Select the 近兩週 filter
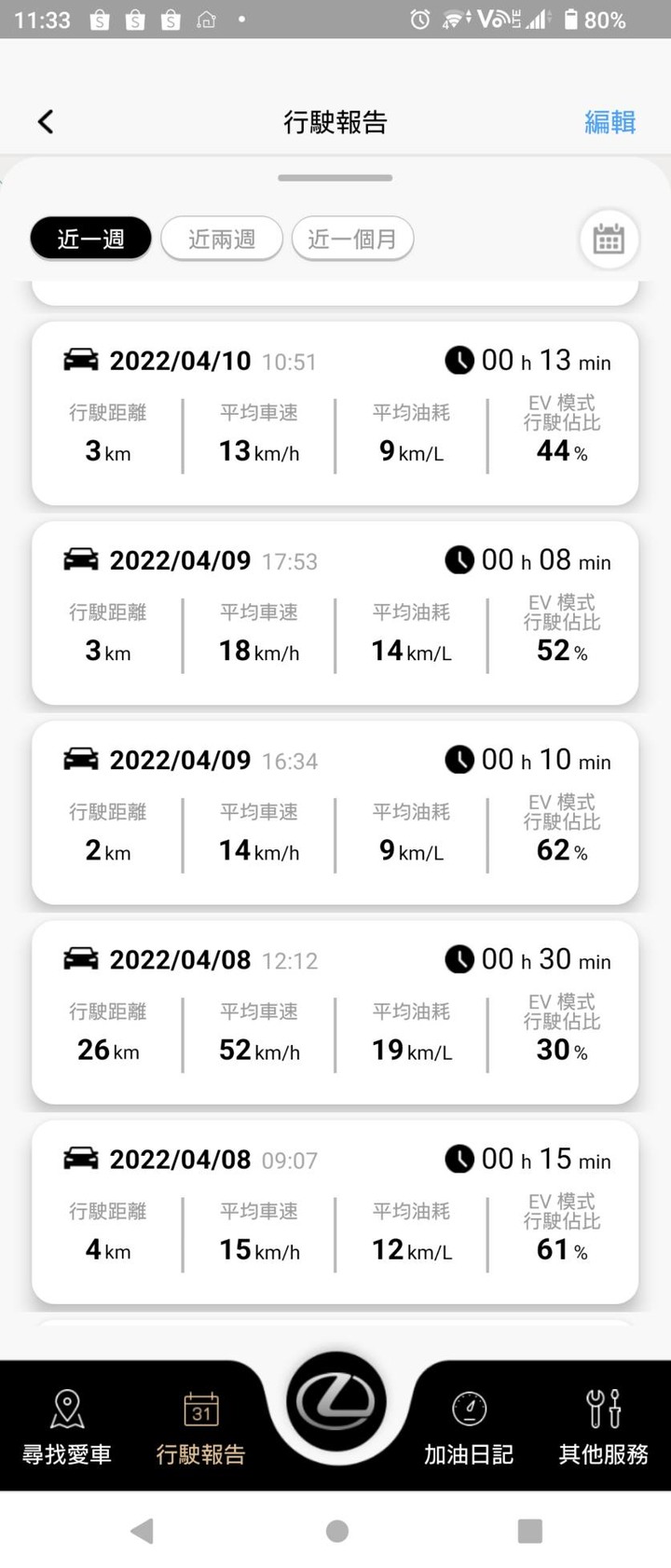The width and height of the screenshot is (671, 1568). [x=222, y=239]
